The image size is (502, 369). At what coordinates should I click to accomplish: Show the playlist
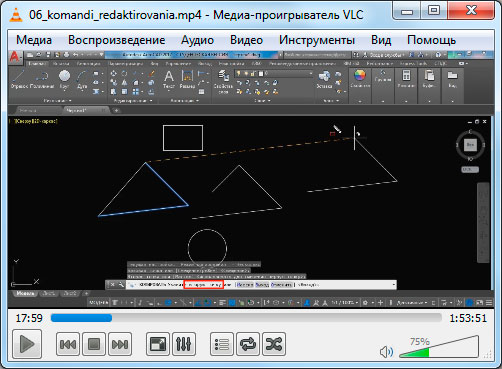click(x=222, y=344)
